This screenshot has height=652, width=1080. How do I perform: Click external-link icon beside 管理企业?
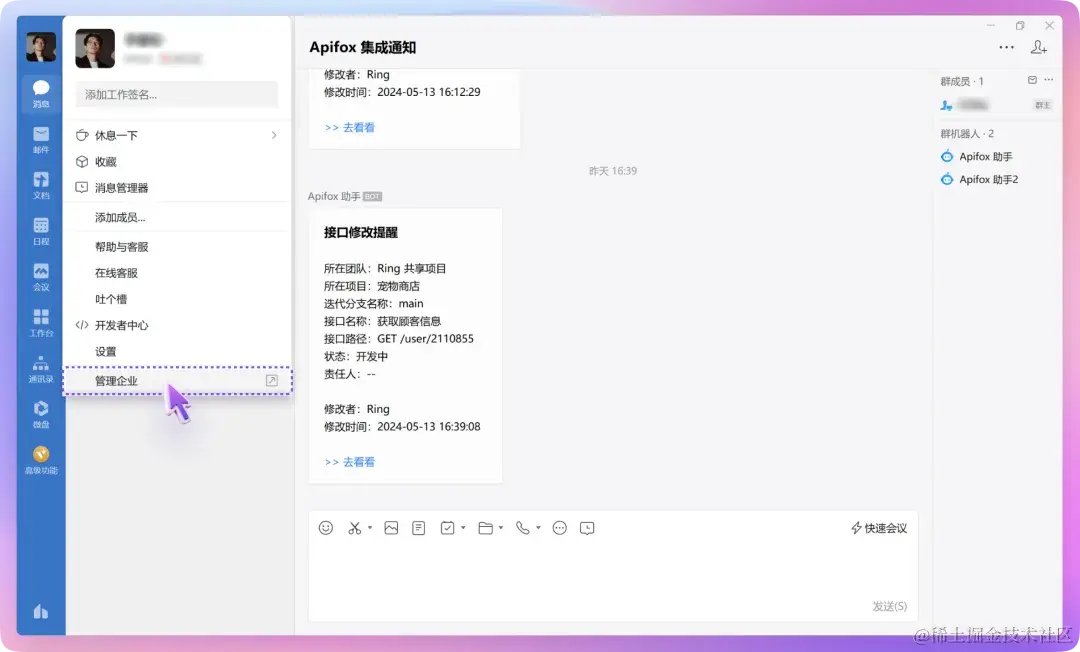[x=272, y=381]
